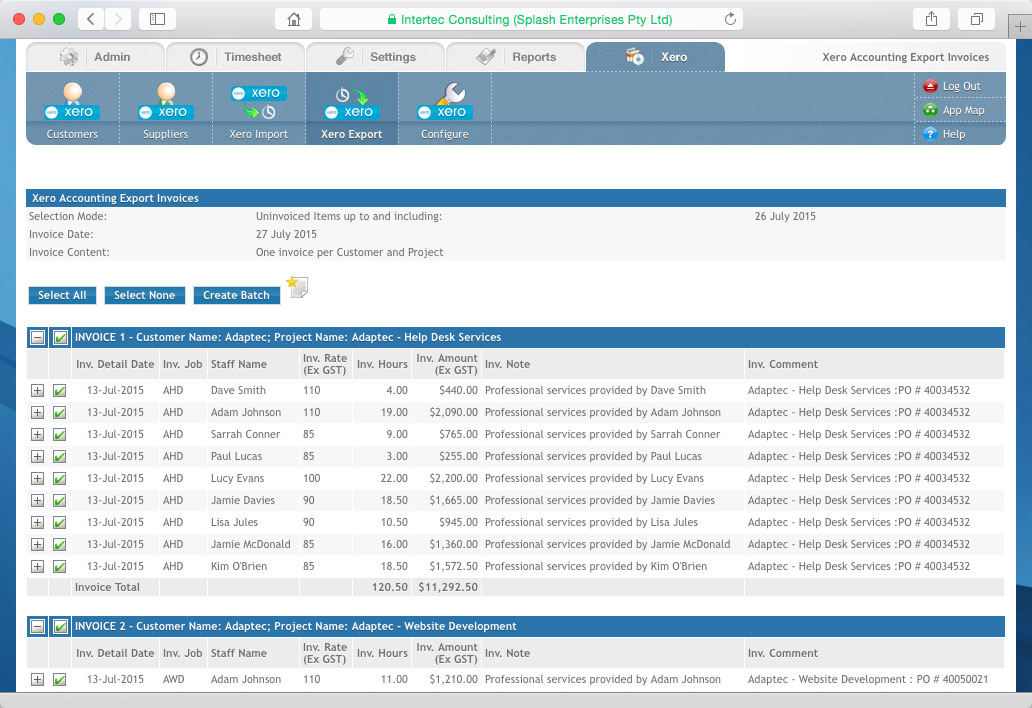1032x708 pixels.
Task: Open the App Map icon
Action: 930,110
